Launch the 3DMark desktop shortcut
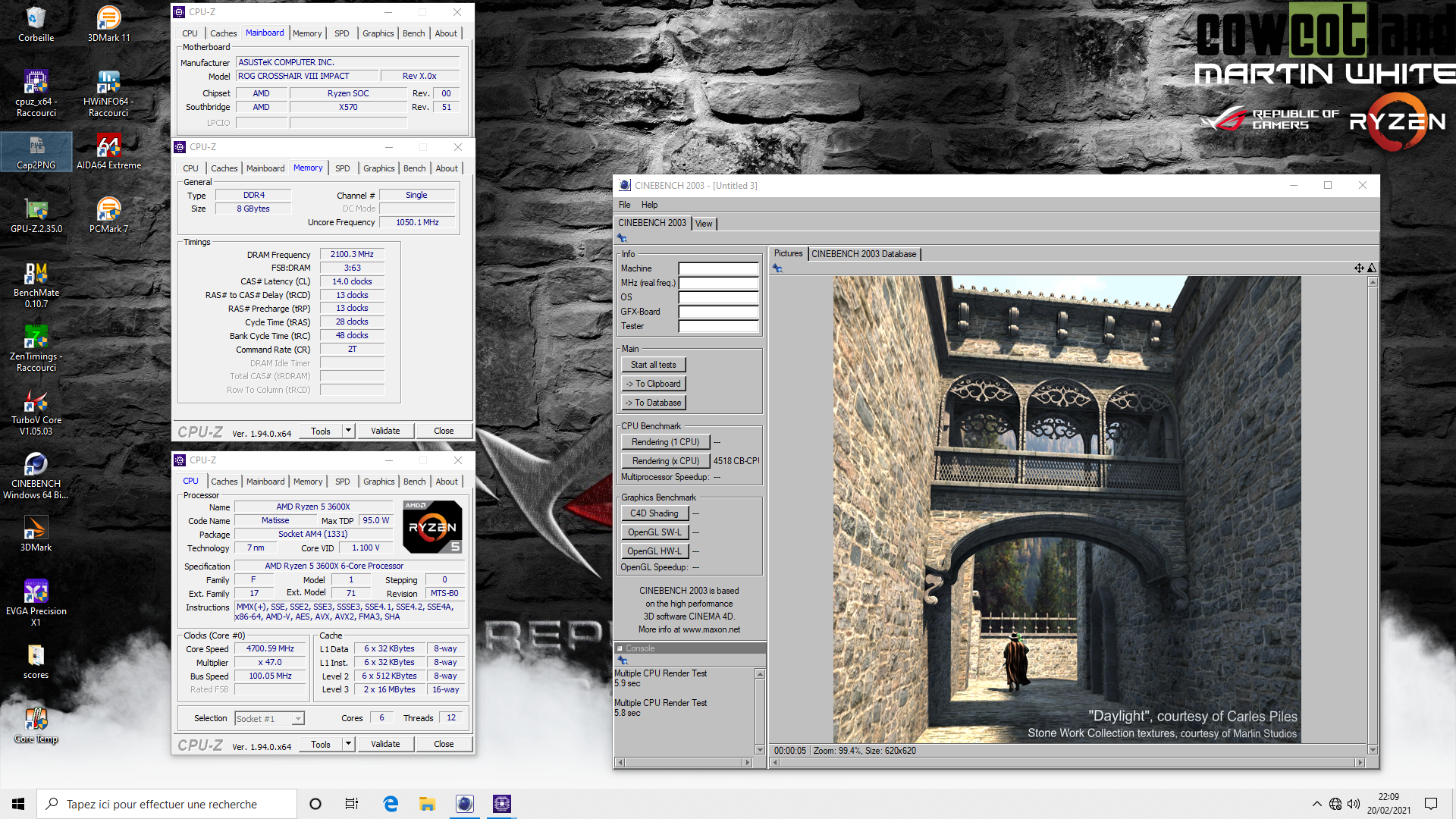This screenshot has width=1456, height=819. pyautogui.click(x=36, y=534)
